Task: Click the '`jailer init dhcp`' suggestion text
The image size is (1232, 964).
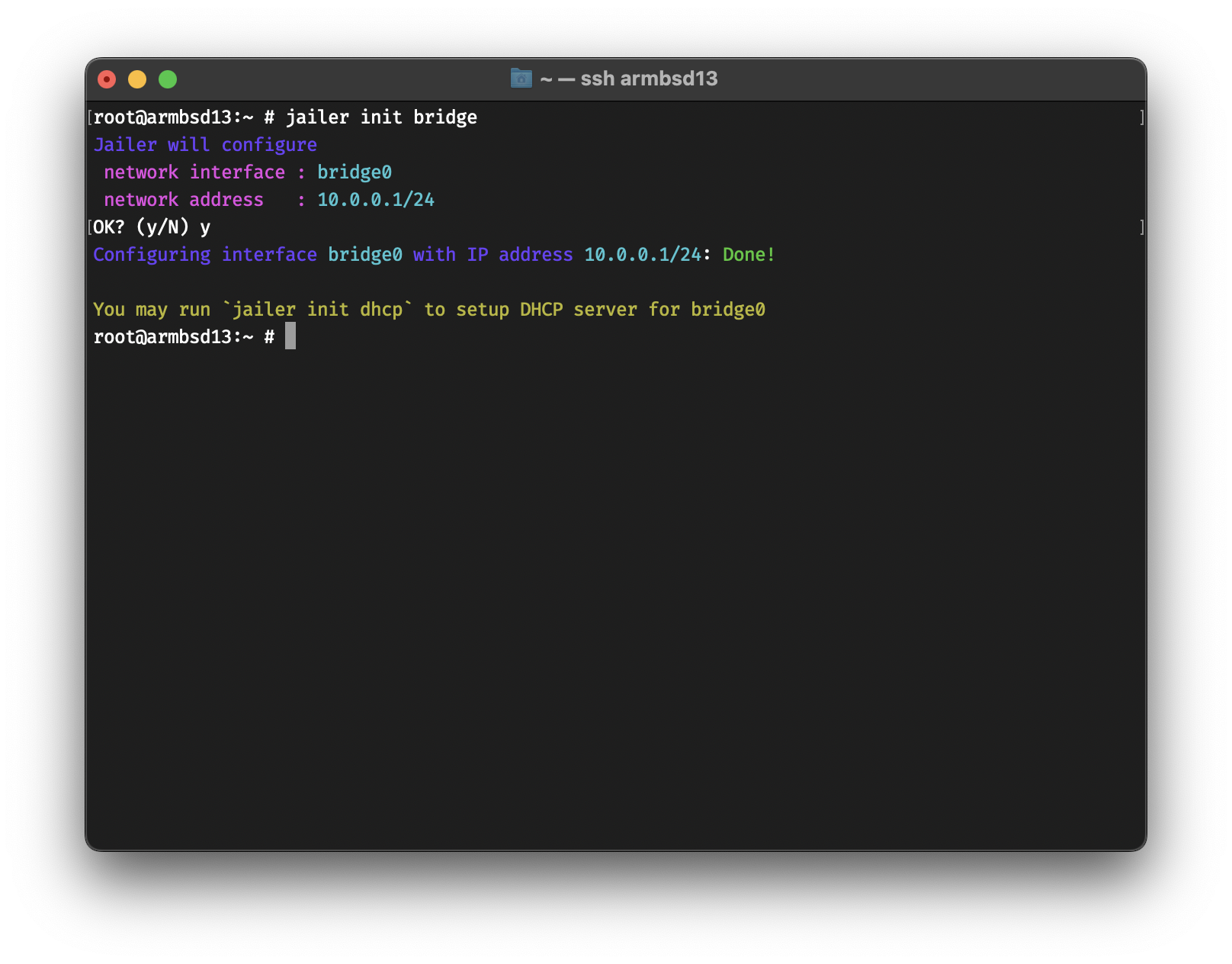Action: (317, 310)
